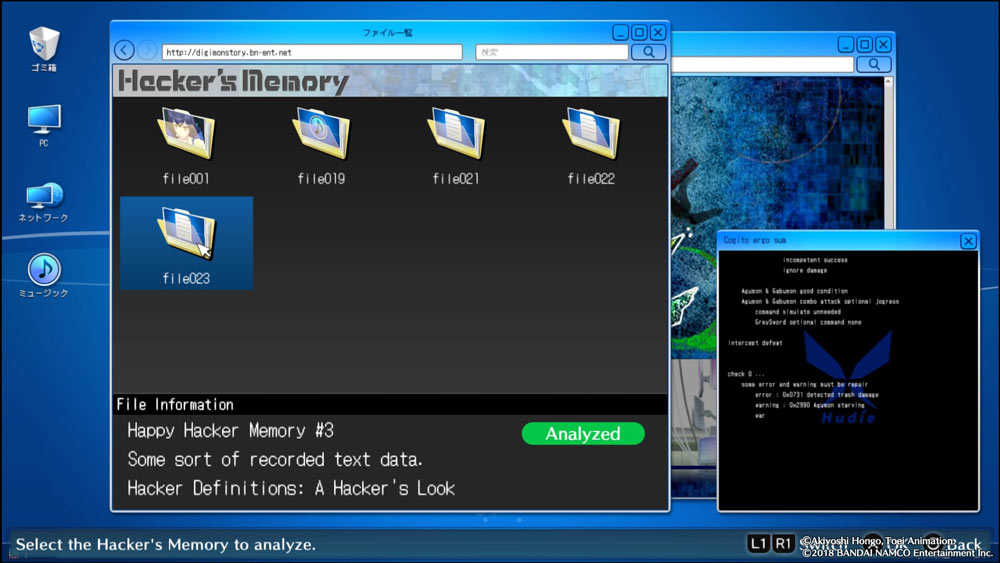Open the PC desktop icon
The width and height of the screenshot is (1000, 563).
(x=44, y=124)
